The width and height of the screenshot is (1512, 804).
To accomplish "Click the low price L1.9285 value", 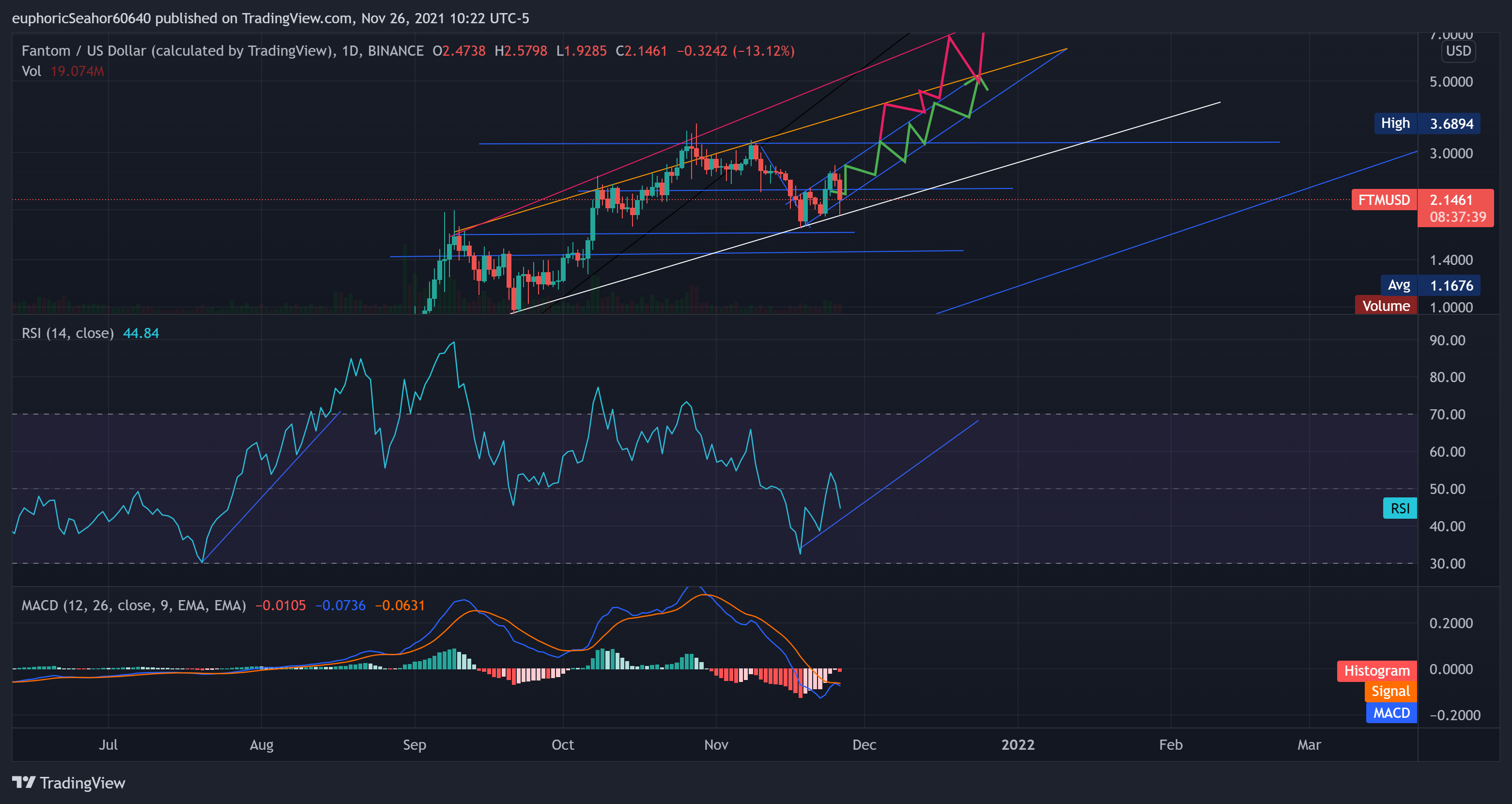I will coord(581,51).
